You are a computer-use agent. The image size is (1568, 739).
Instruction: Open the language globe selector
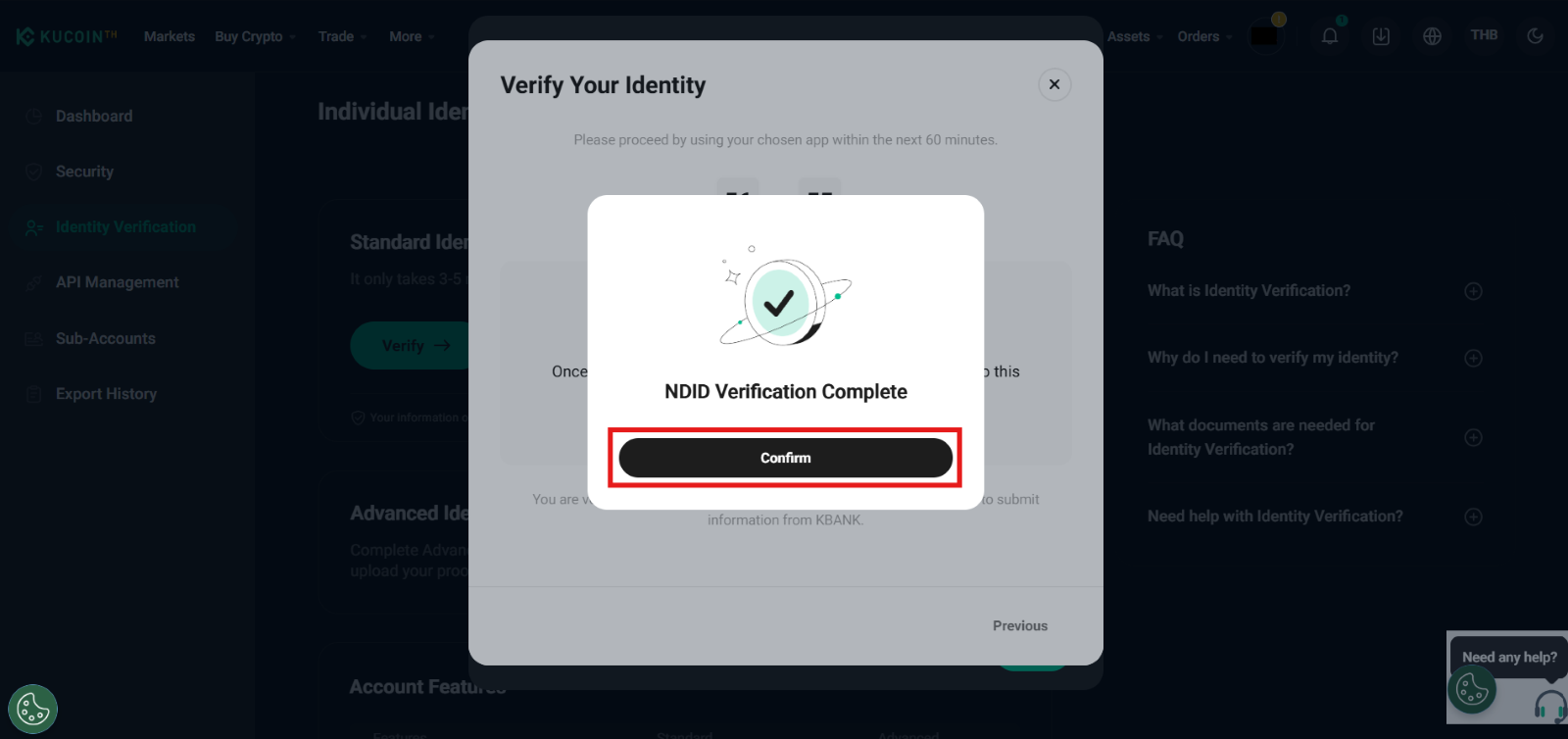pyautogui.click(x=1432, y=35)
